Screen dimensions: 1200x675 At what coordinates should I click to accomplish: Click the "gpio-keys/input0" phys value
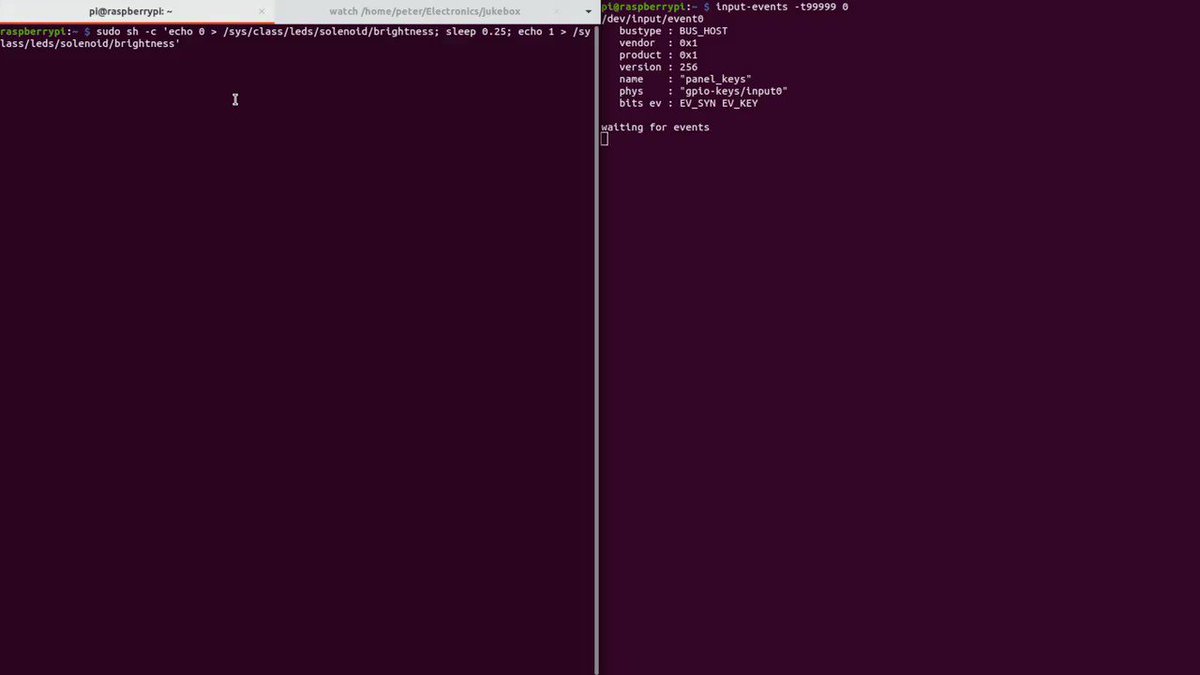[733, 91]
